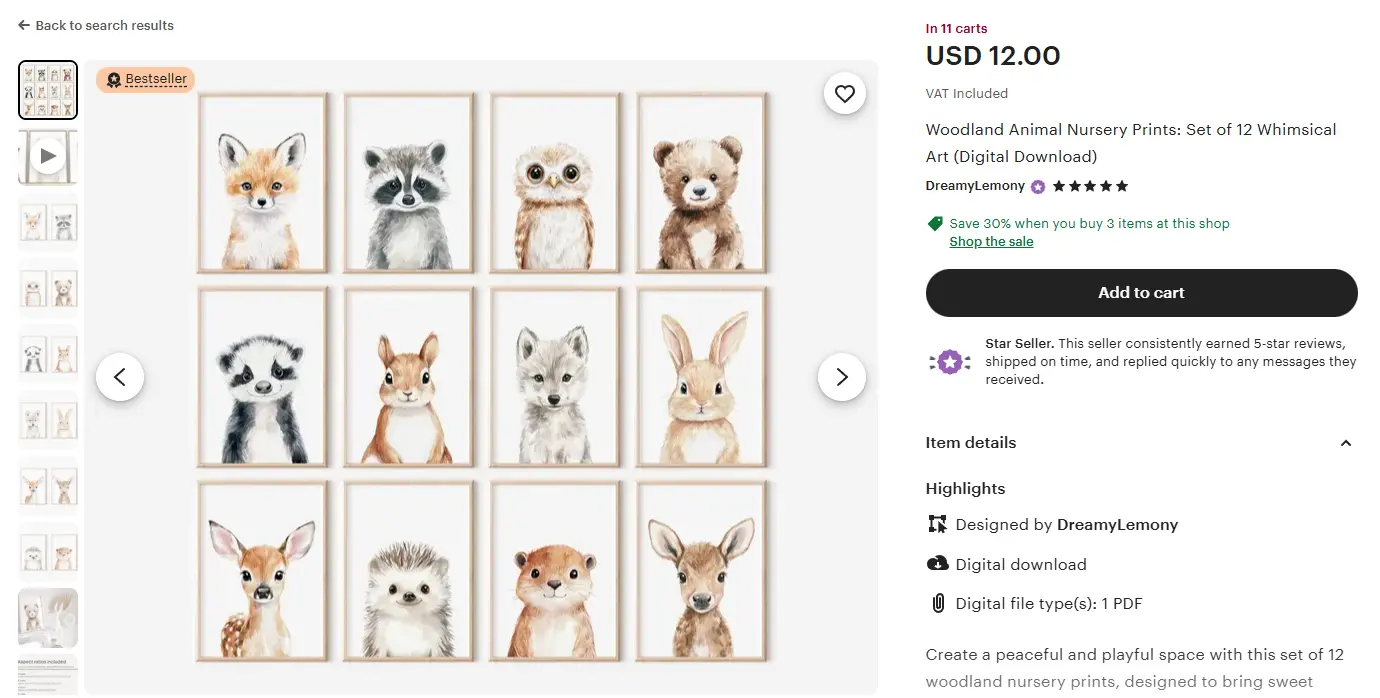Open the DreamyLemony shop page
The height and width of the screenshot is (698, 1380).
975,186
